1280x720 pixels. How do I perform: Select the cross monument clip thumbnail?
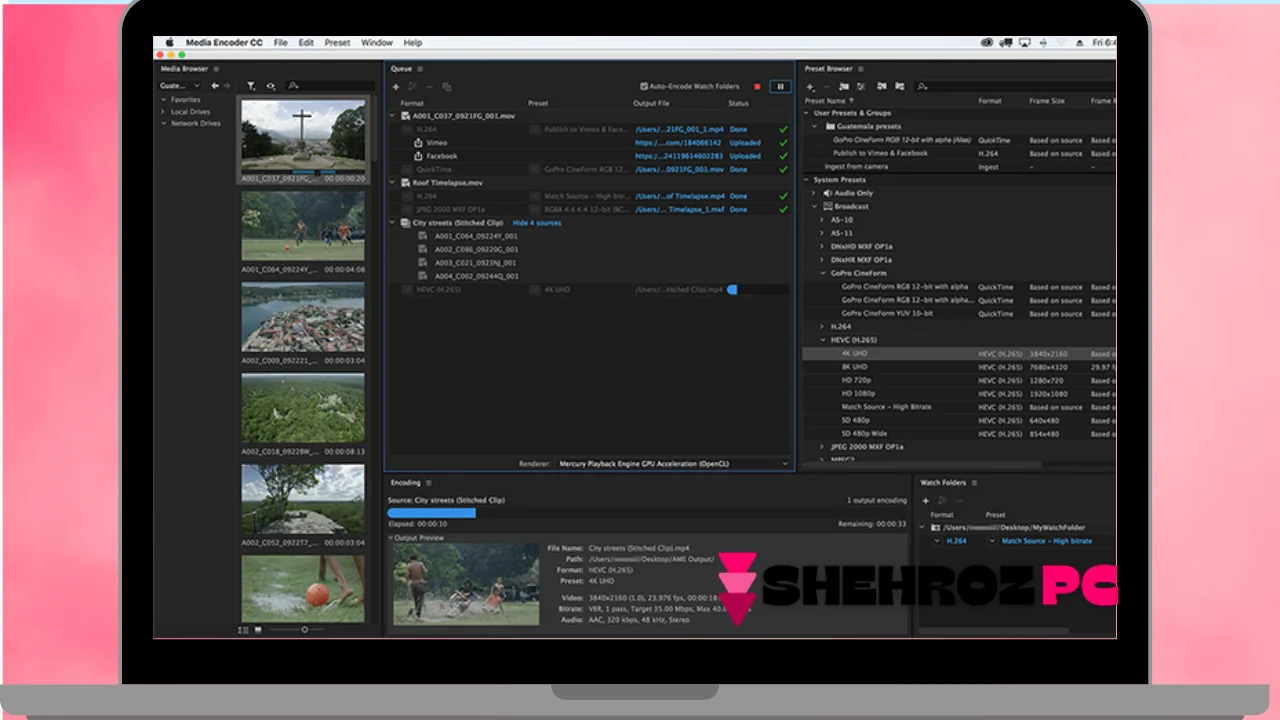(x=303, y=136)
